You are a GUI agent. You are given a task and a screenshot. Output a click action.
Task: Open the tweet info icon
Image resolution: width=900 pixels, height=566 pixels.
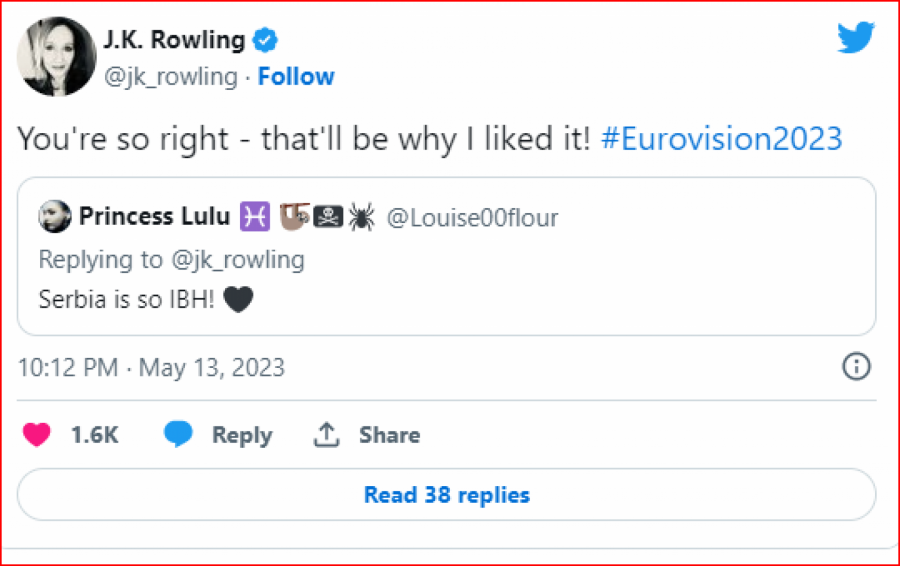point(856,367)
